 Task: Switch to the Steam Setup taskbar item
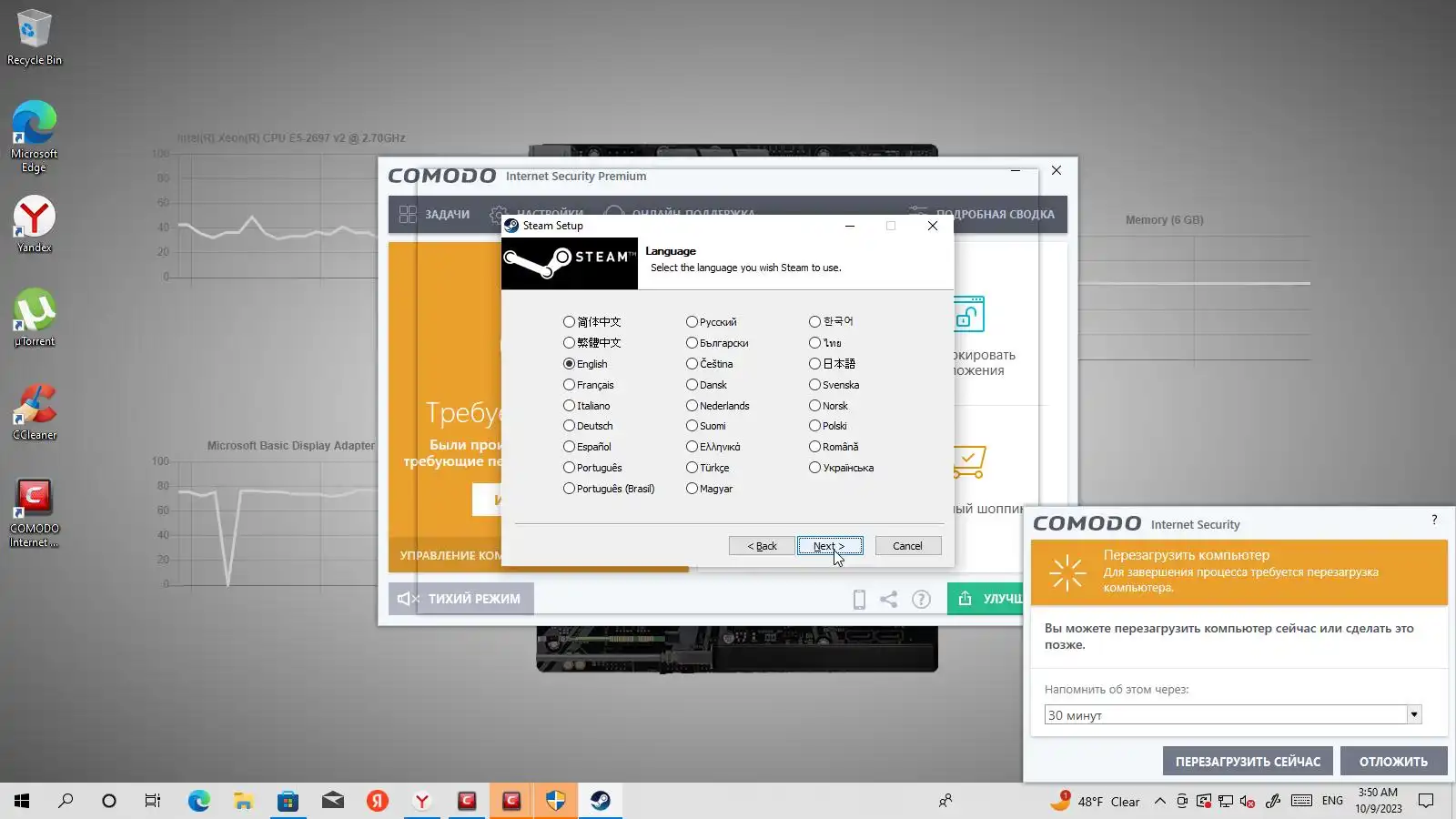601,801
